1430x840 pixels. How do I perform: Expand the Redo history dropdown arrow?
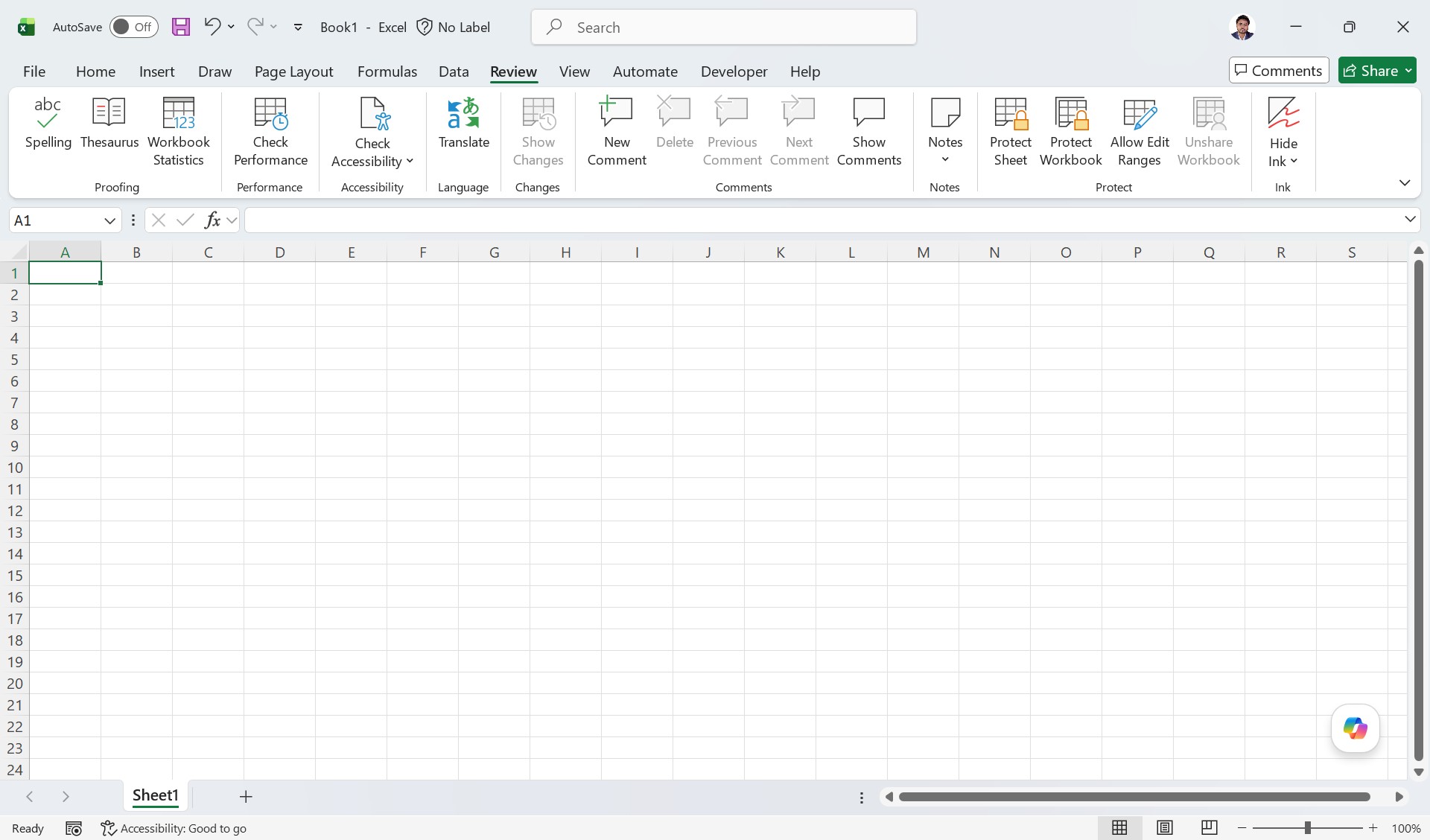(x=274, y=27)
